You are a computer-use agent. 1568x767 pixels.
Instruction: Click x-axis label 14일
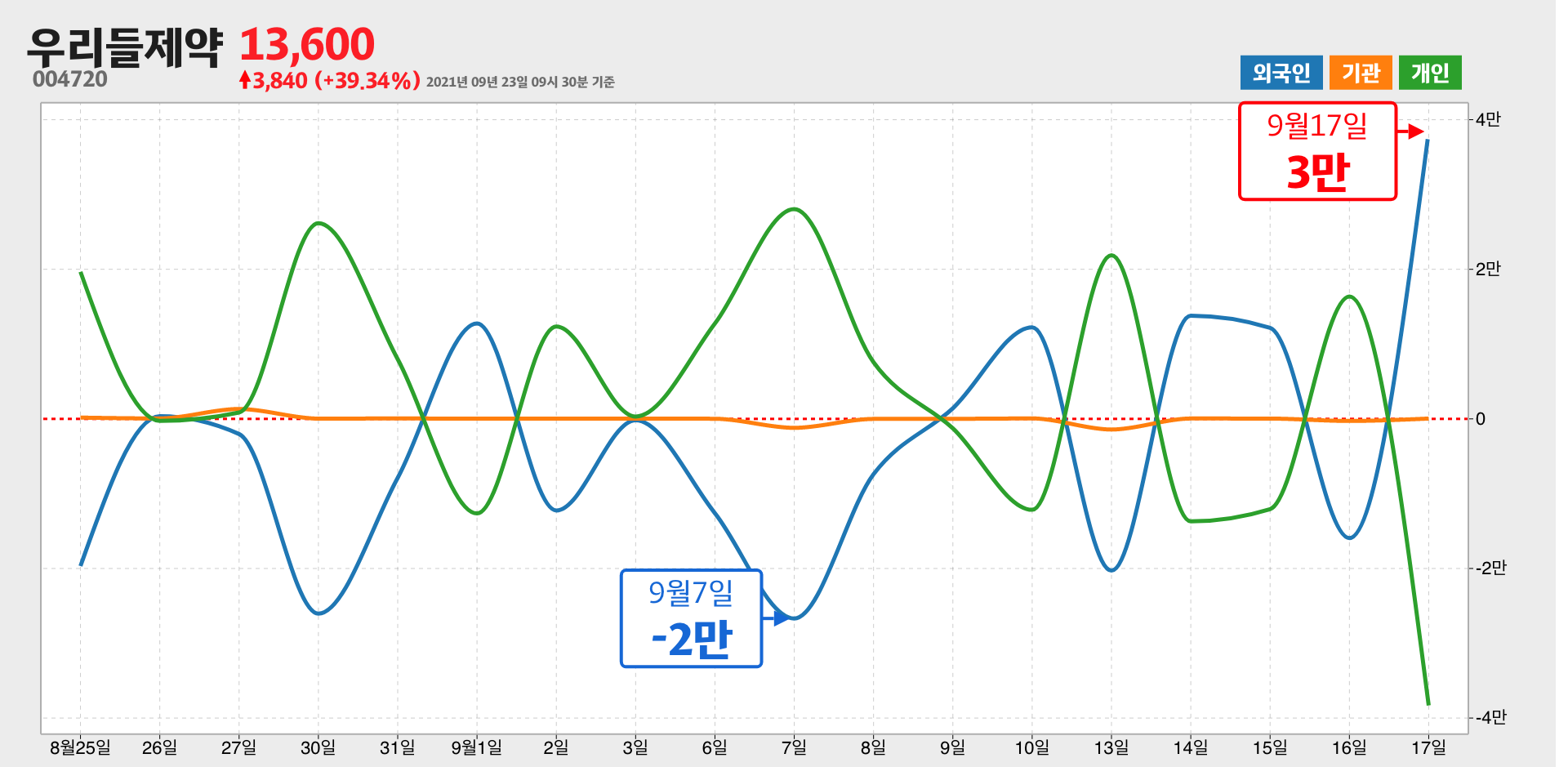point(1191,747)
